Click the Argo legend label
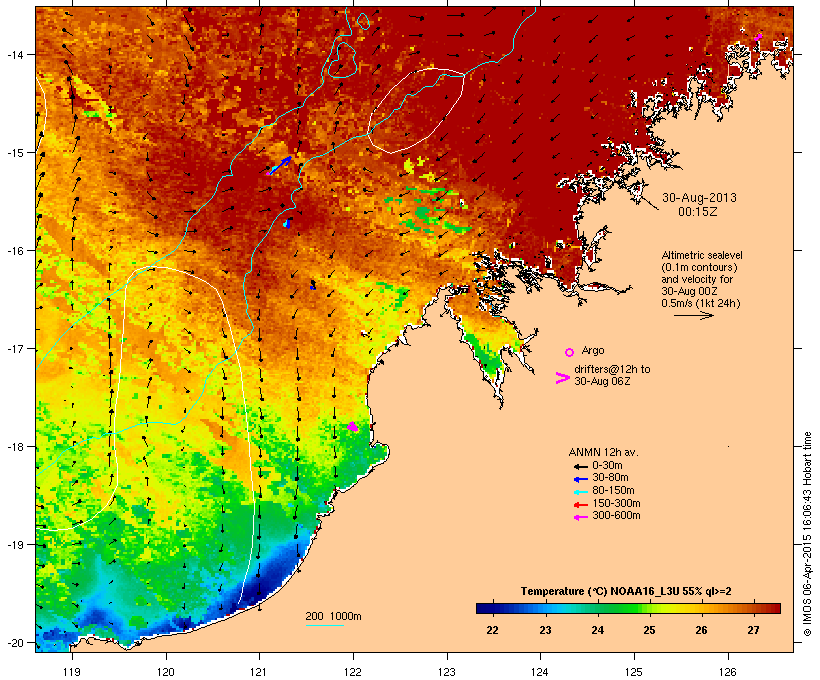The width and height of the screenshot is (820, 680). point(593,350)
